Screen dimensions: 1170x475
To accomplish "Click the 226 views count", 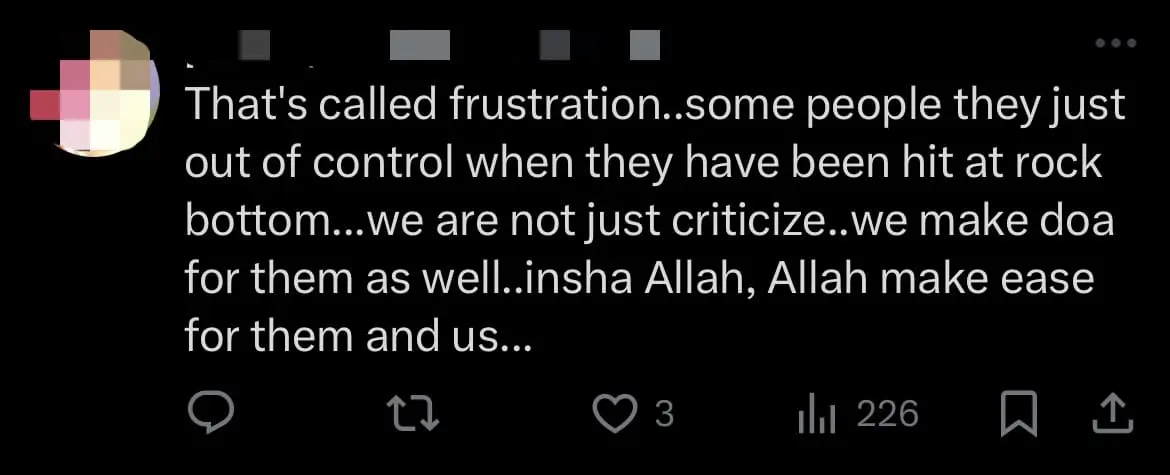I will tap(888, 413).
